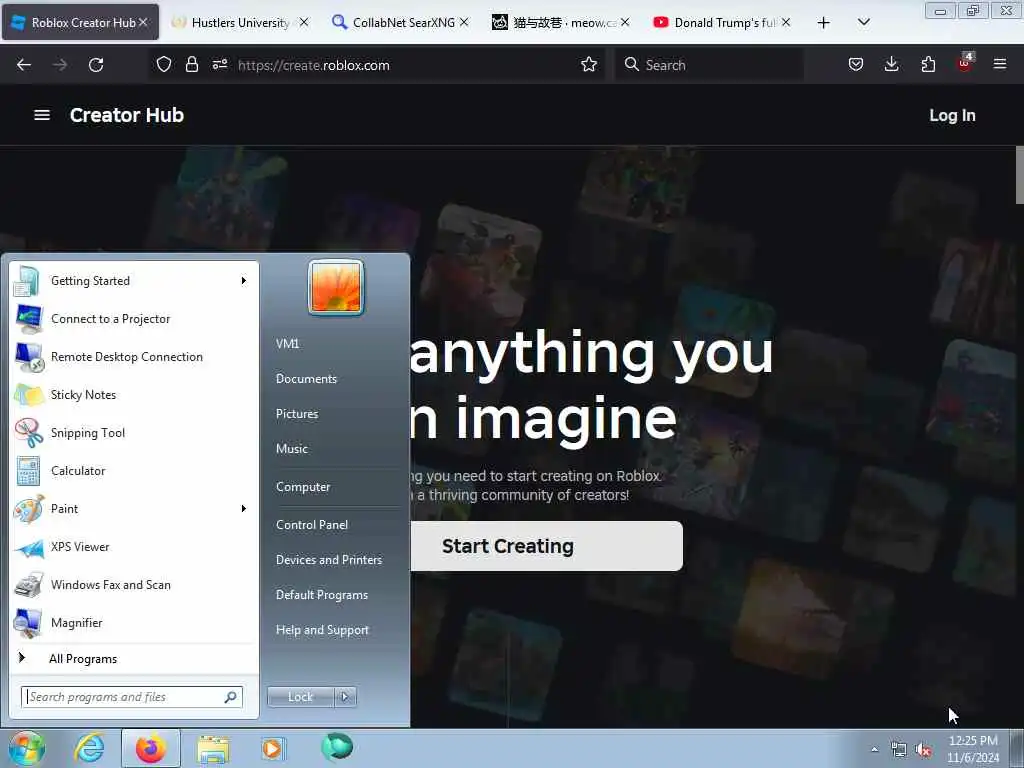This screenshot has width=1024, height=768.
Task: Open the extensions puzzle icon
Action: [928, 64]
